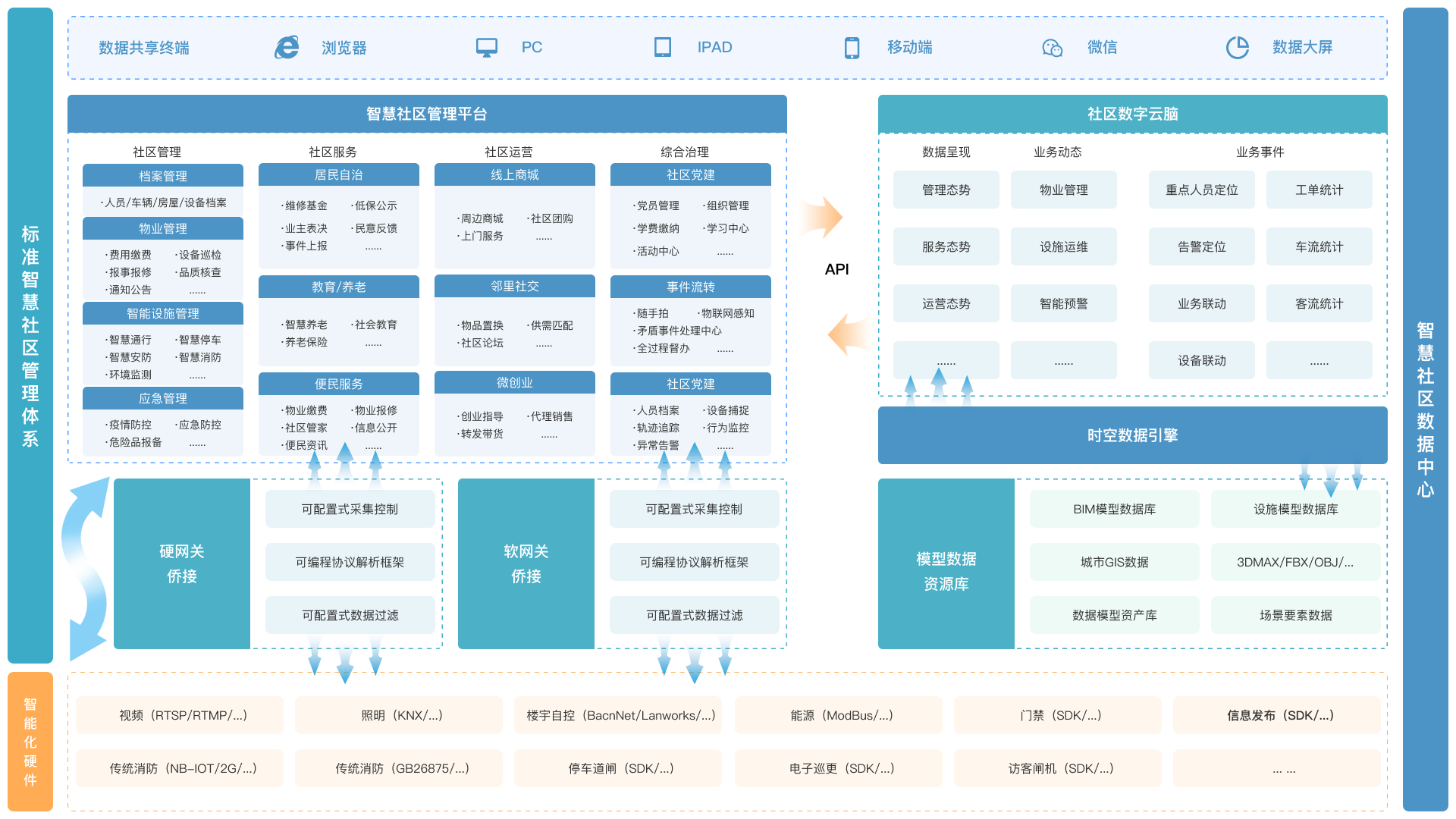Click the curved blue double-arrow beside 硬网关侨接

tap(85, 569)
